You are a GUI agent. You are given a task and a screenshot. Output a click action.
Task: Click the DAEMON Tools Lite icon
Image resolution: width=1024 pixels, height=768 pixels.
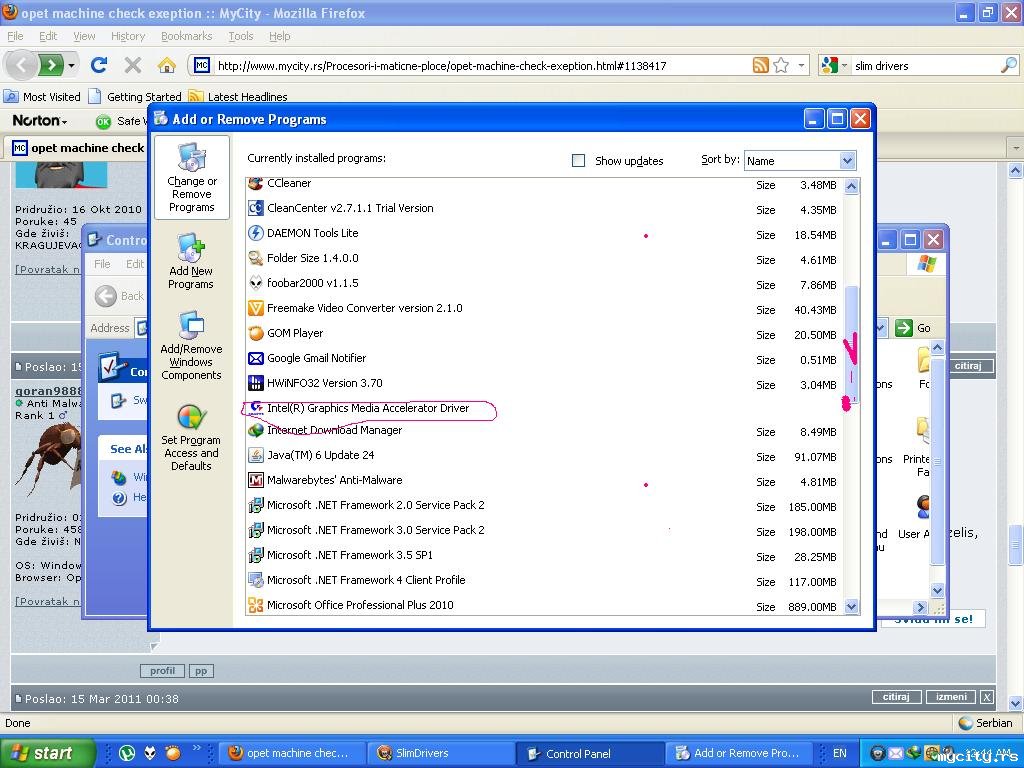click(256, 233)
